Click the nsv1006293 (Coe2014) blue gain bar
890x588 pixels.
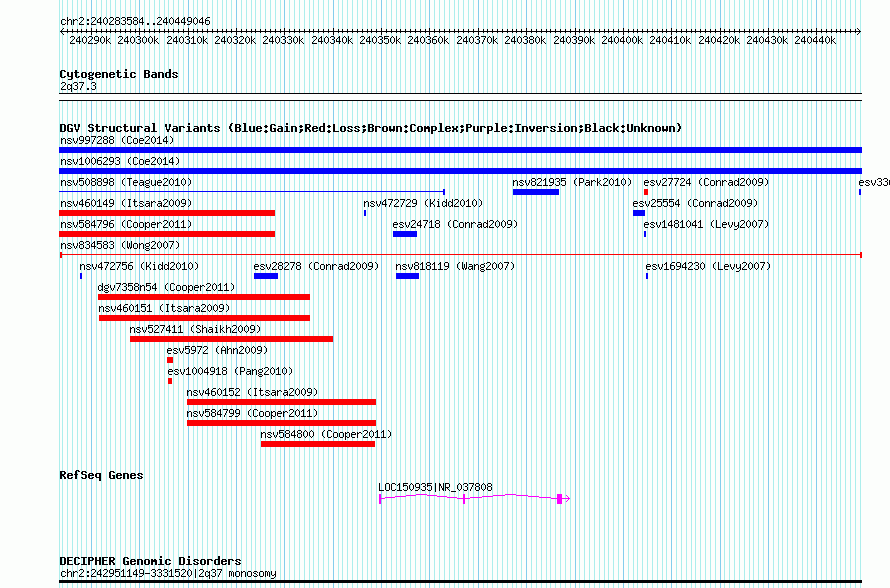pos(460,171)
